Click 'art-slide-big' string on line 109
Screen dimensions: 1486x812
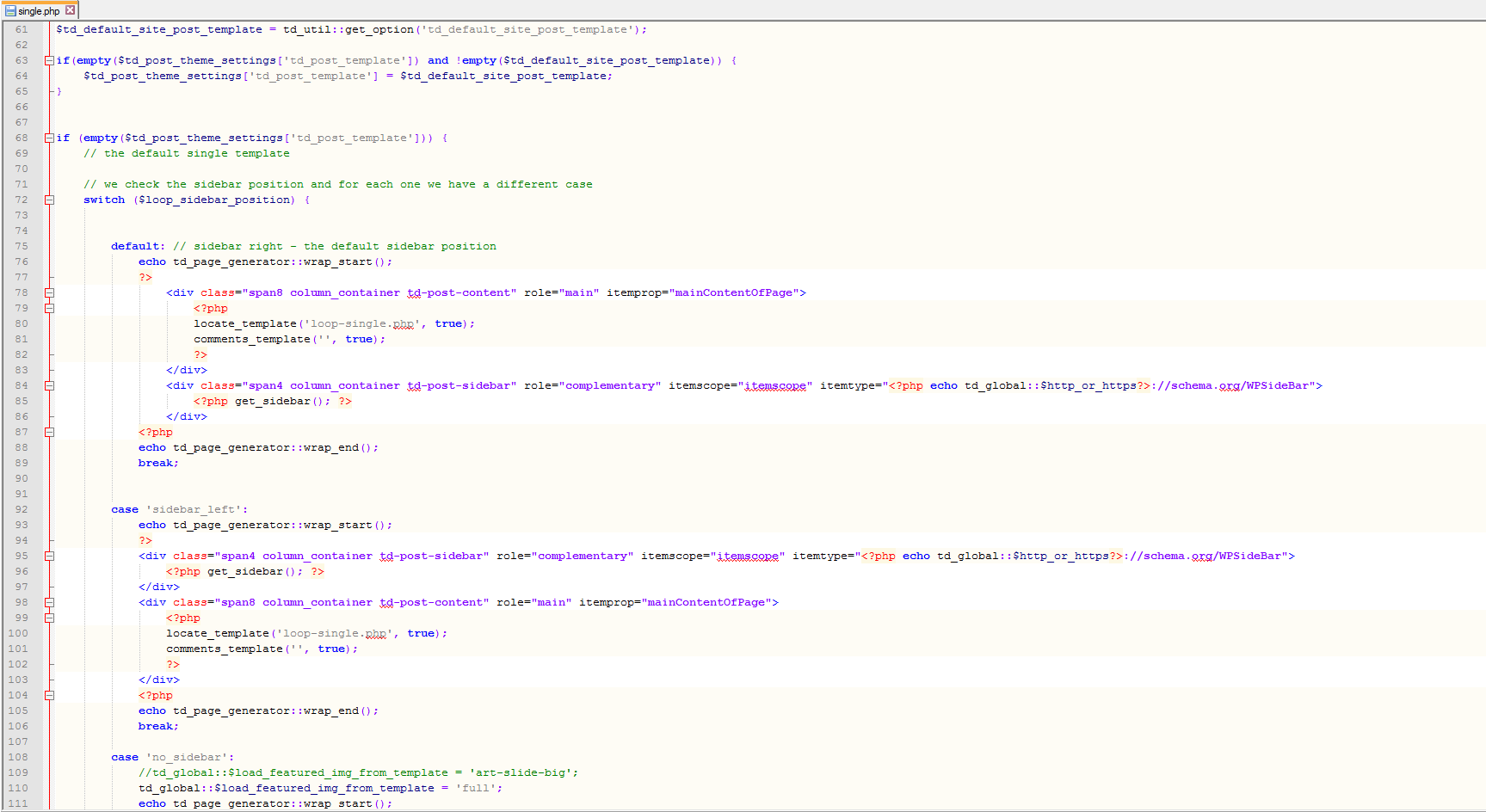coord(521,772)
